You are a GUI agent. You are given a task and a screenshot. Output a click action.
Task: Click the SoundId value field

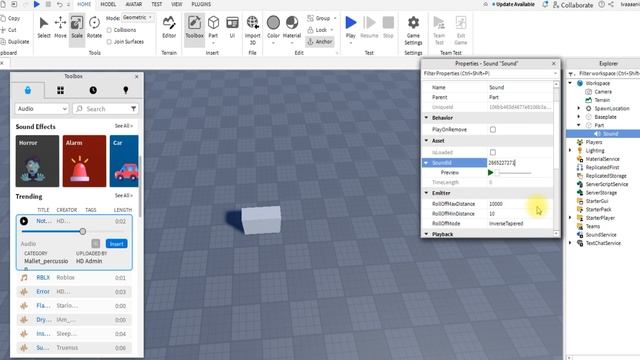[520, 162]
